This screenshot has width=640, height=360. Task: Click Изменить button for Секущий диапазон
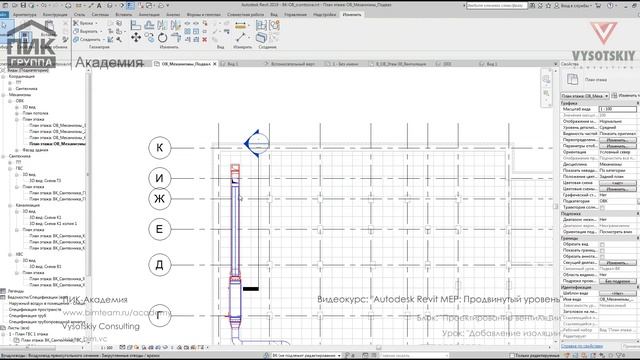(617, 263)
